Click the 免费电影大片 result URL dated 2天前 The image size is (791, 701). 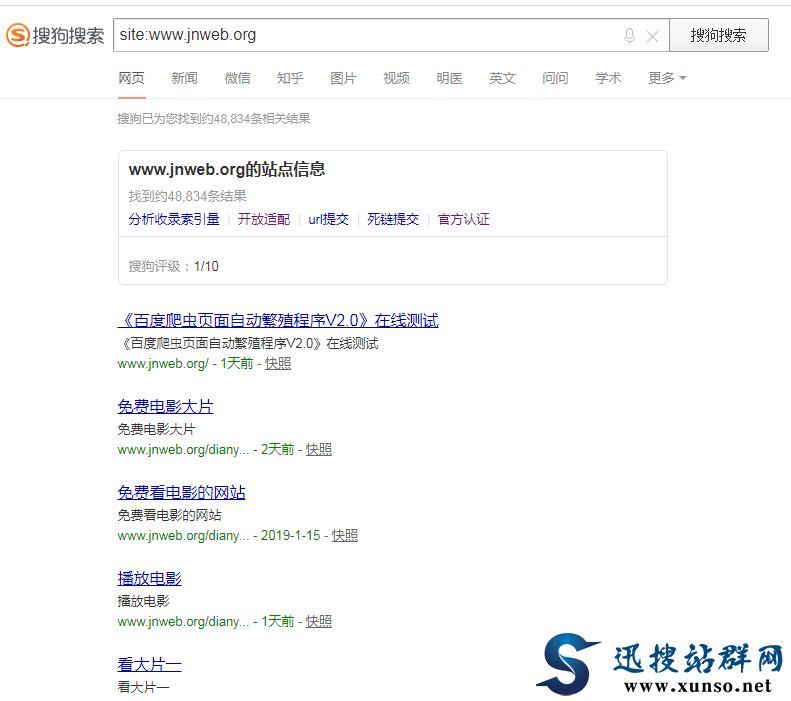[x=206, y=449]
